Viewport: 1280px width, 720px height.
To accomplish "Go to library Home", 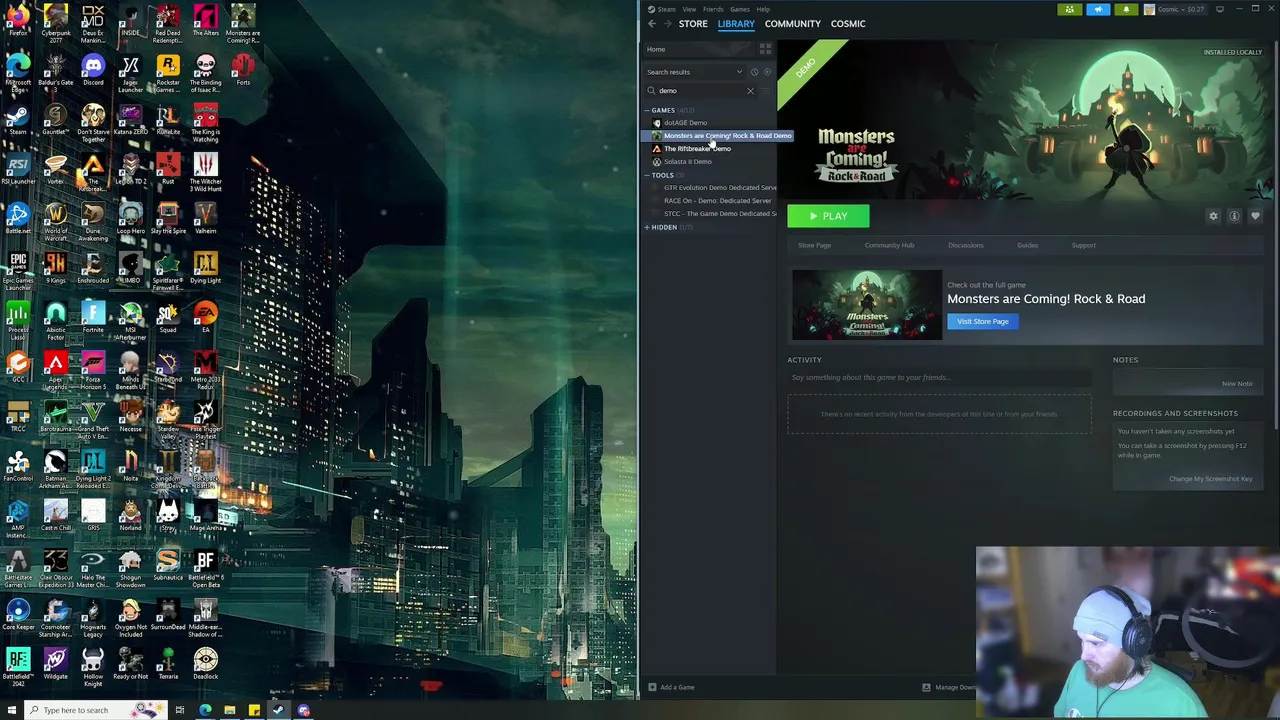I will [x=656, y=49].
